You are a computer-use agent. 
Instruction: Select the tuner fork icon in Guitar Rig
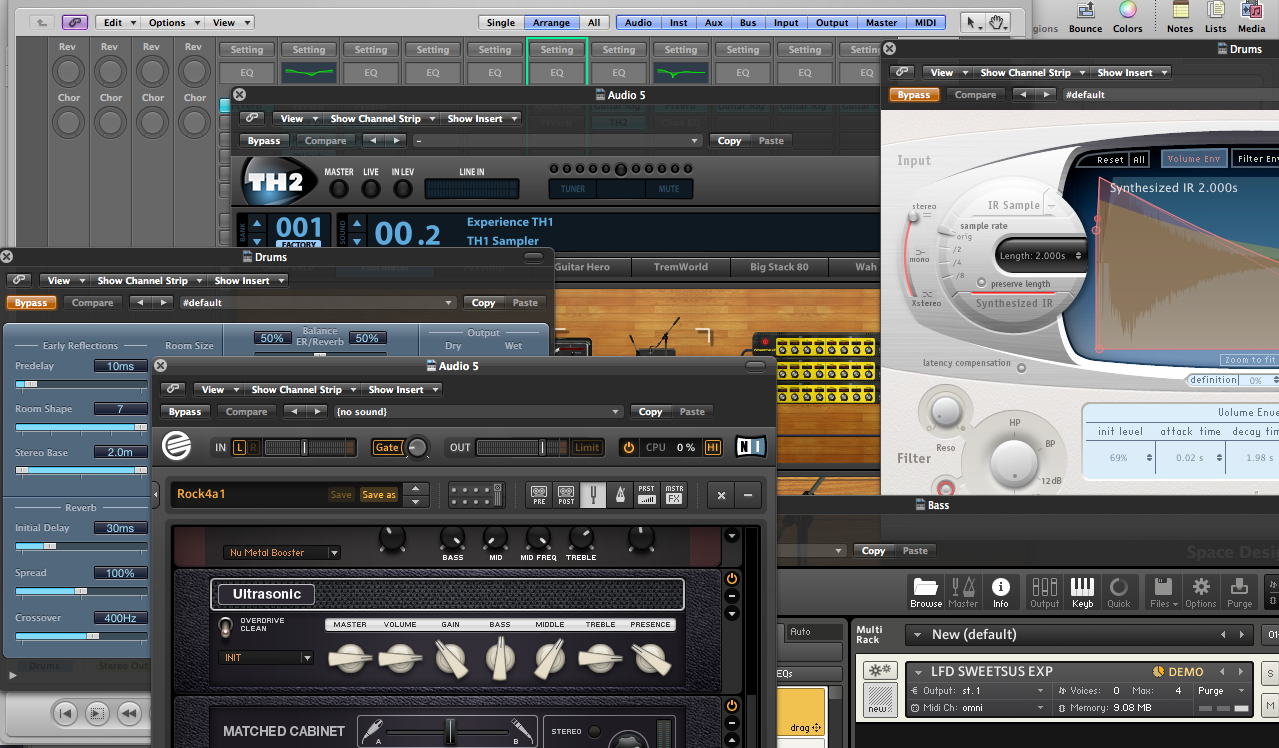593,494
